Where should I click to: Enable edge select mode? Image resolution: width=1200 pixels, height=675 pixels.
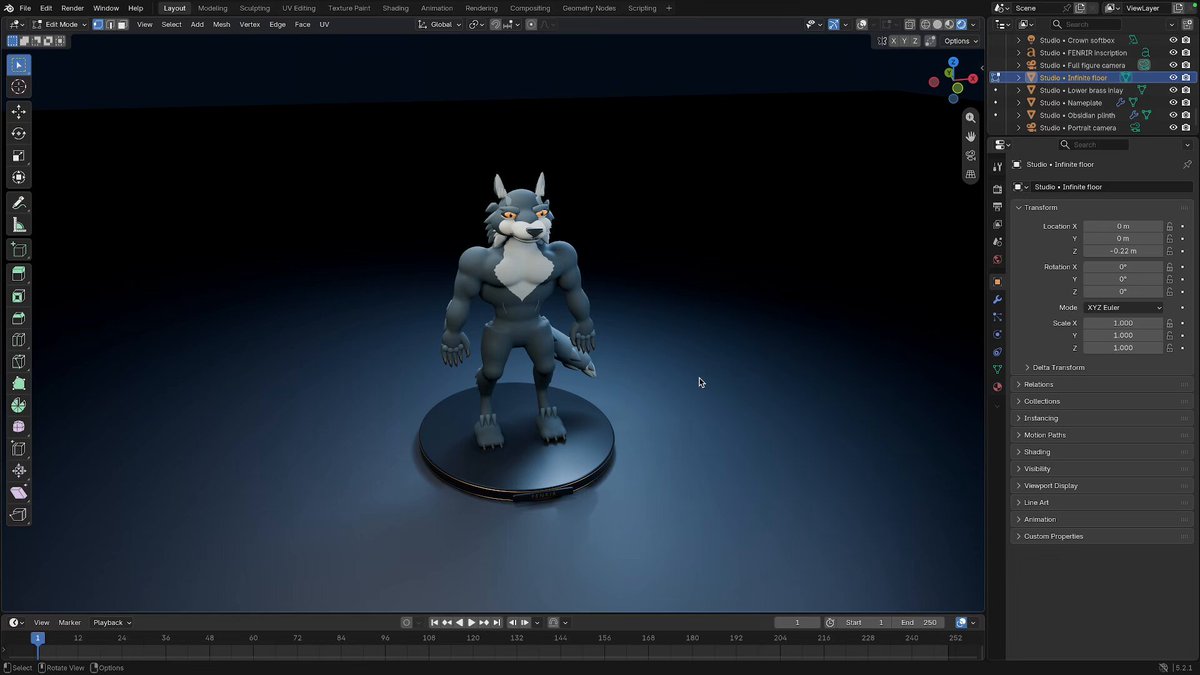[x=110, y=24]
